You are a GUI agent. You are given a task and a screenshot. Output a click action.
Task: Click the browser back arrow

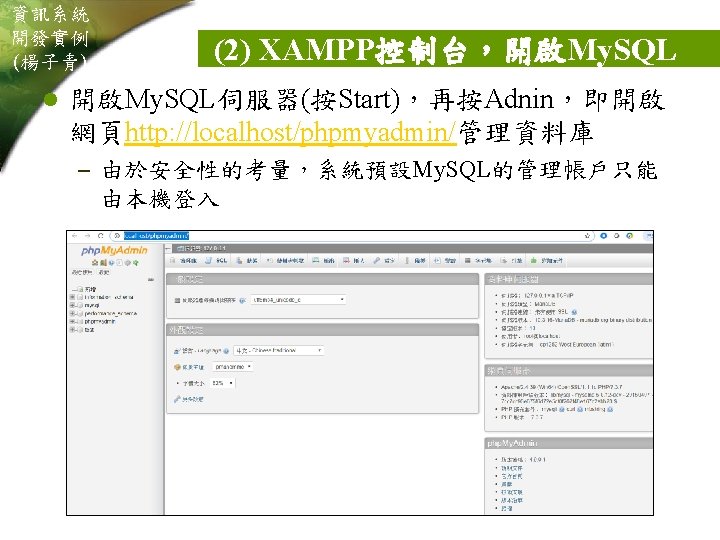point(75,236)
